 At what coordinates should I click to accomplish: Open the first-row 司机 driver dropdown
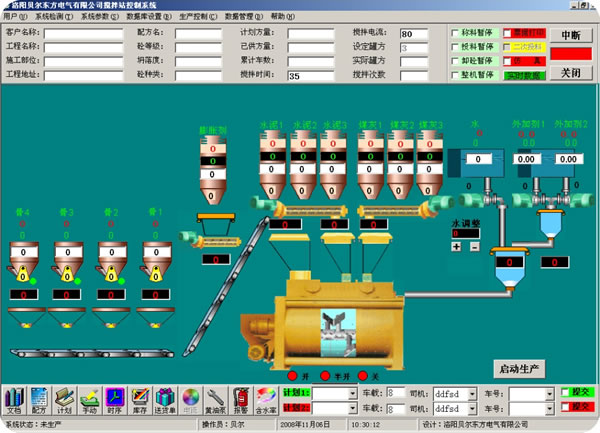coord(472,394)
